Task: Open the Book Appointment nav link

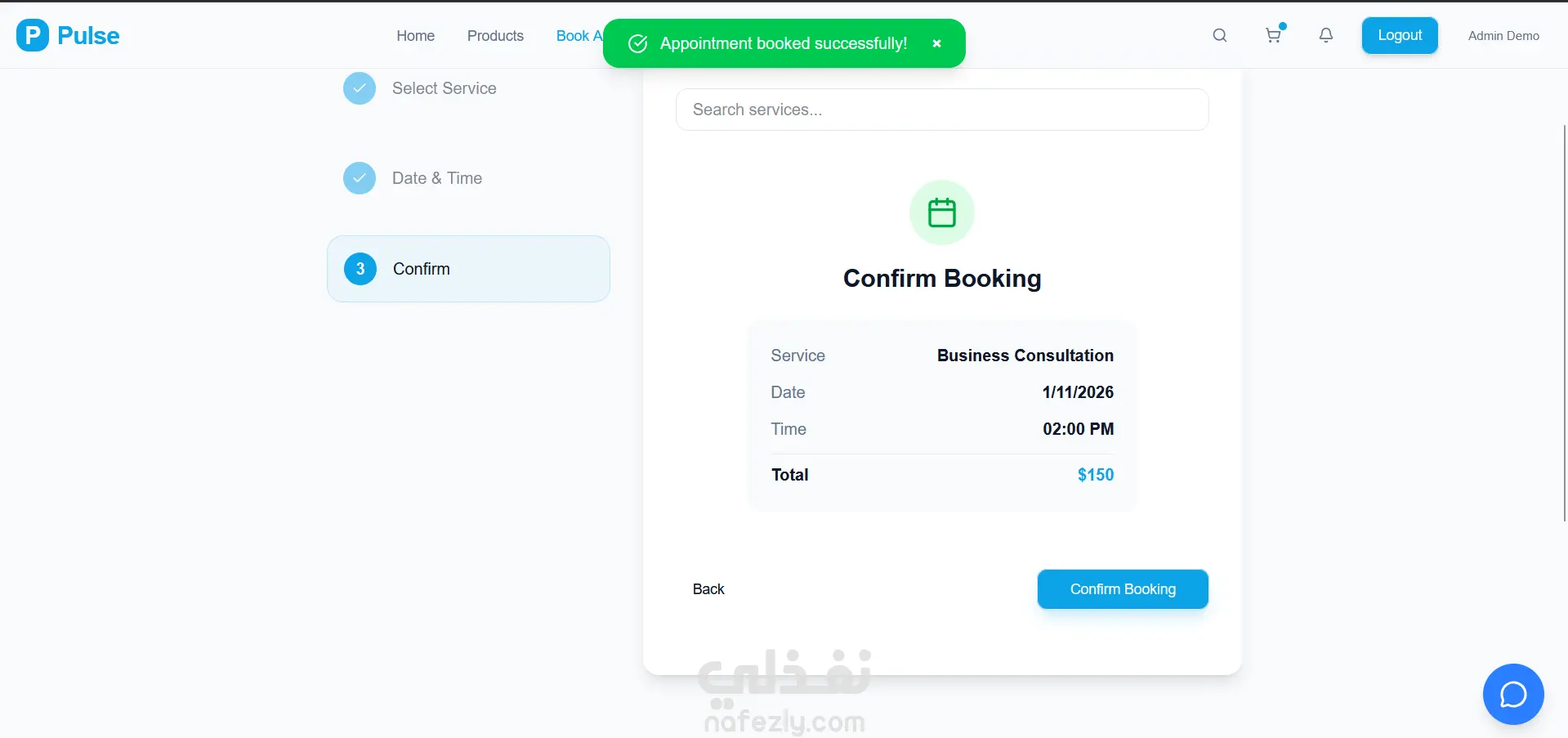Action: click(x=579, y=36)
